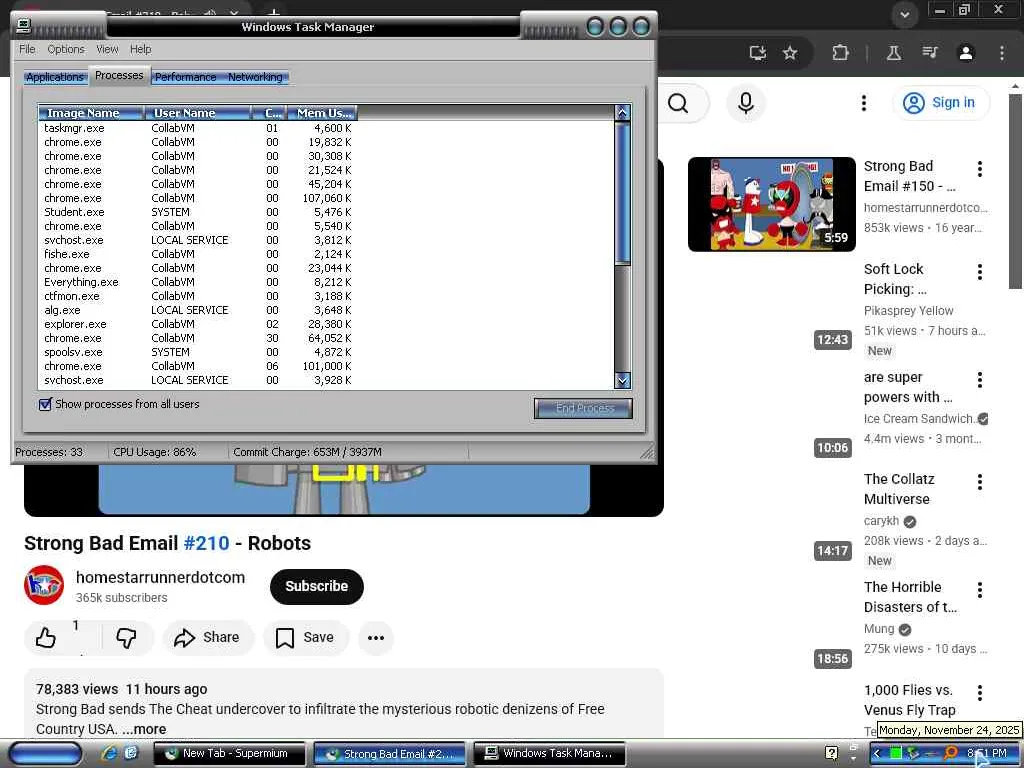Switch to the Networking tab
Viewport: 1024px width, 768px height.
[255, 77]
